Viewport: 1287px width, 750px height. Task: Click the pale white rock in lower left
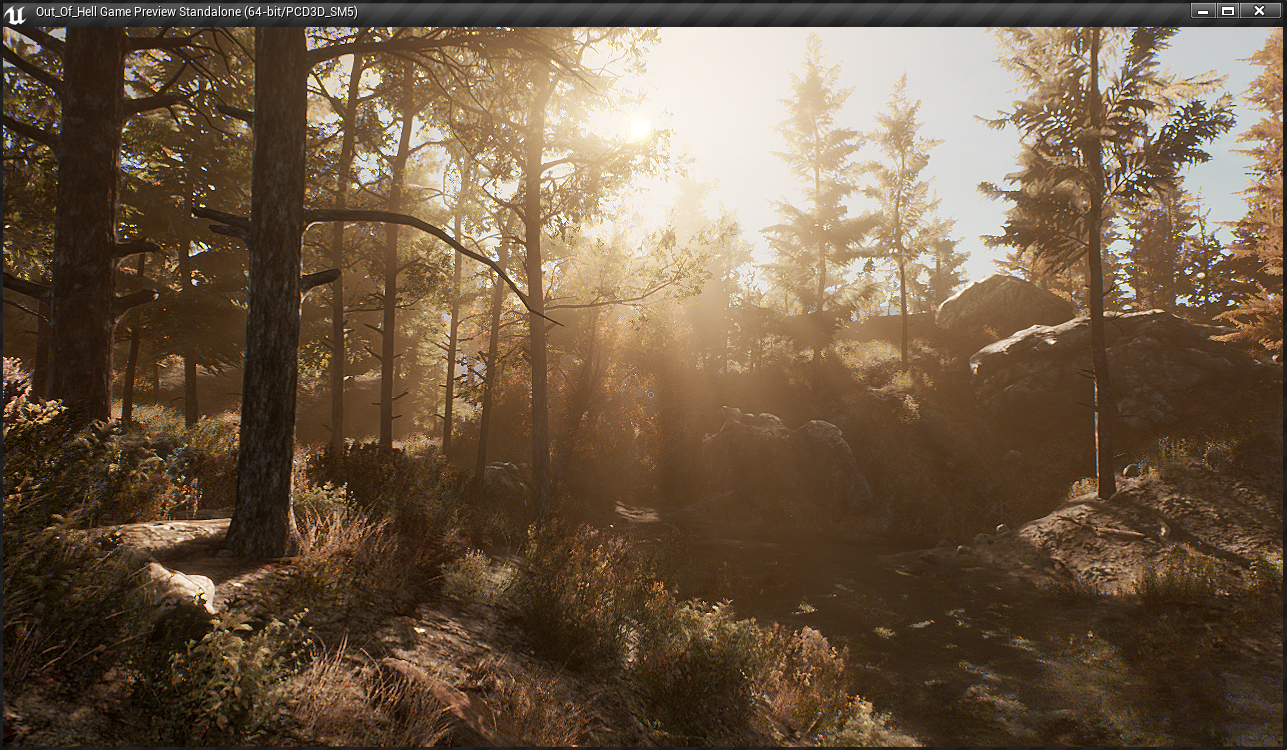(x=175, y=588)
